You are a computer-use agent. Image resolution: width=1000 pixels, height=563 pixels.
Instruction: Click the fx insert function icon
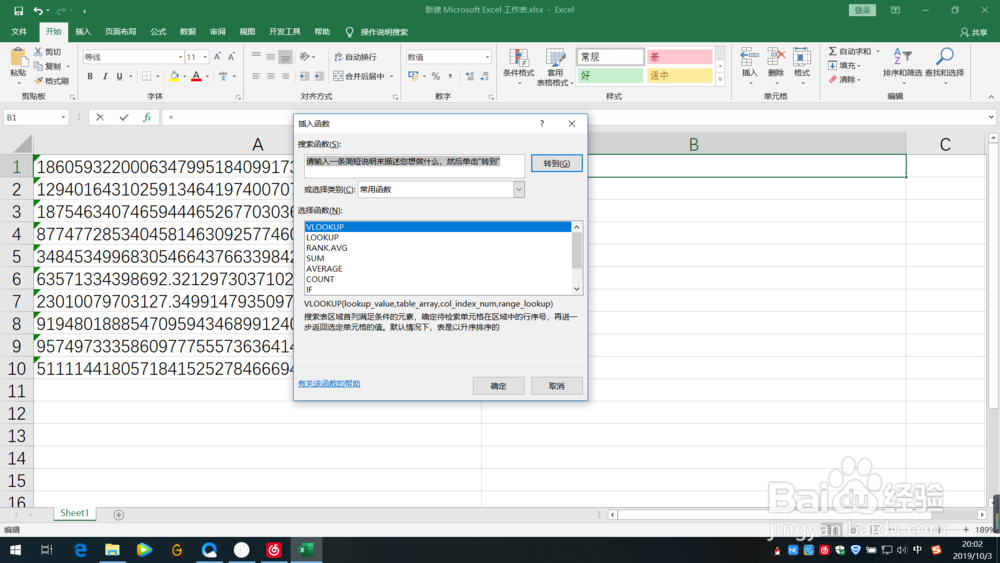tap(147, 117)
